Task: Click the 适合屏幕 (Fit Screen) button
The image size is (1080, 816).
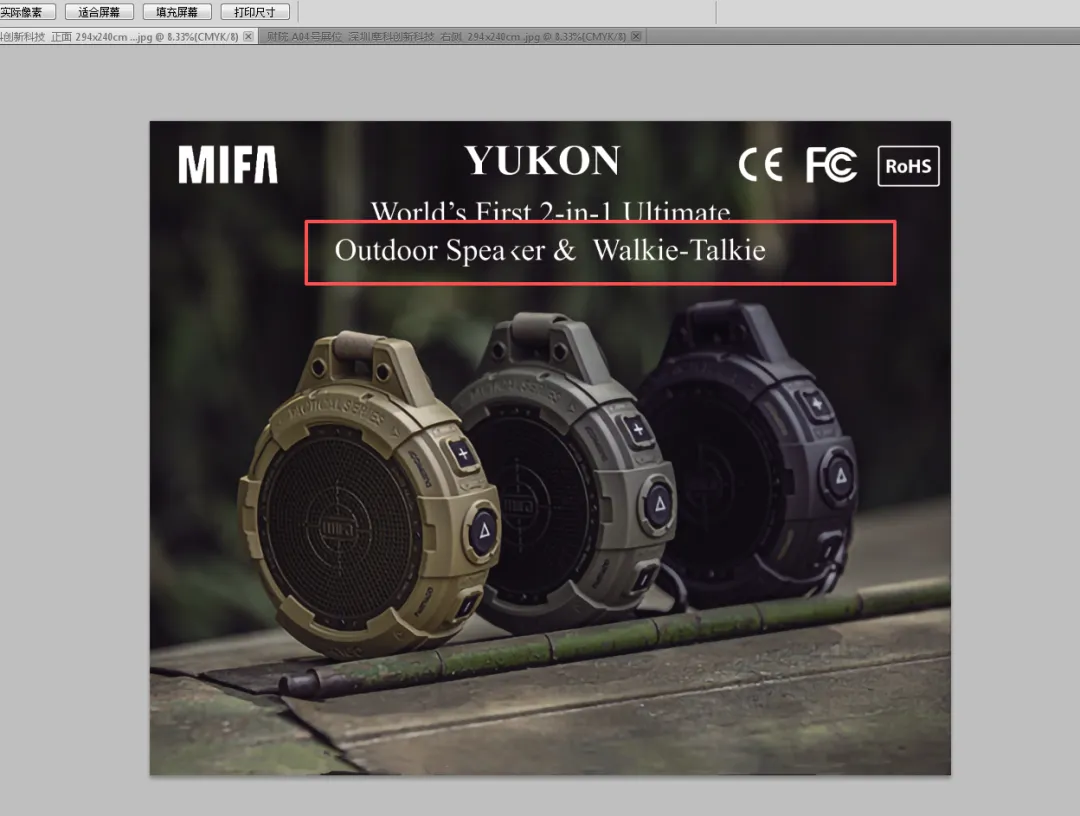Action: pos(99,12)
